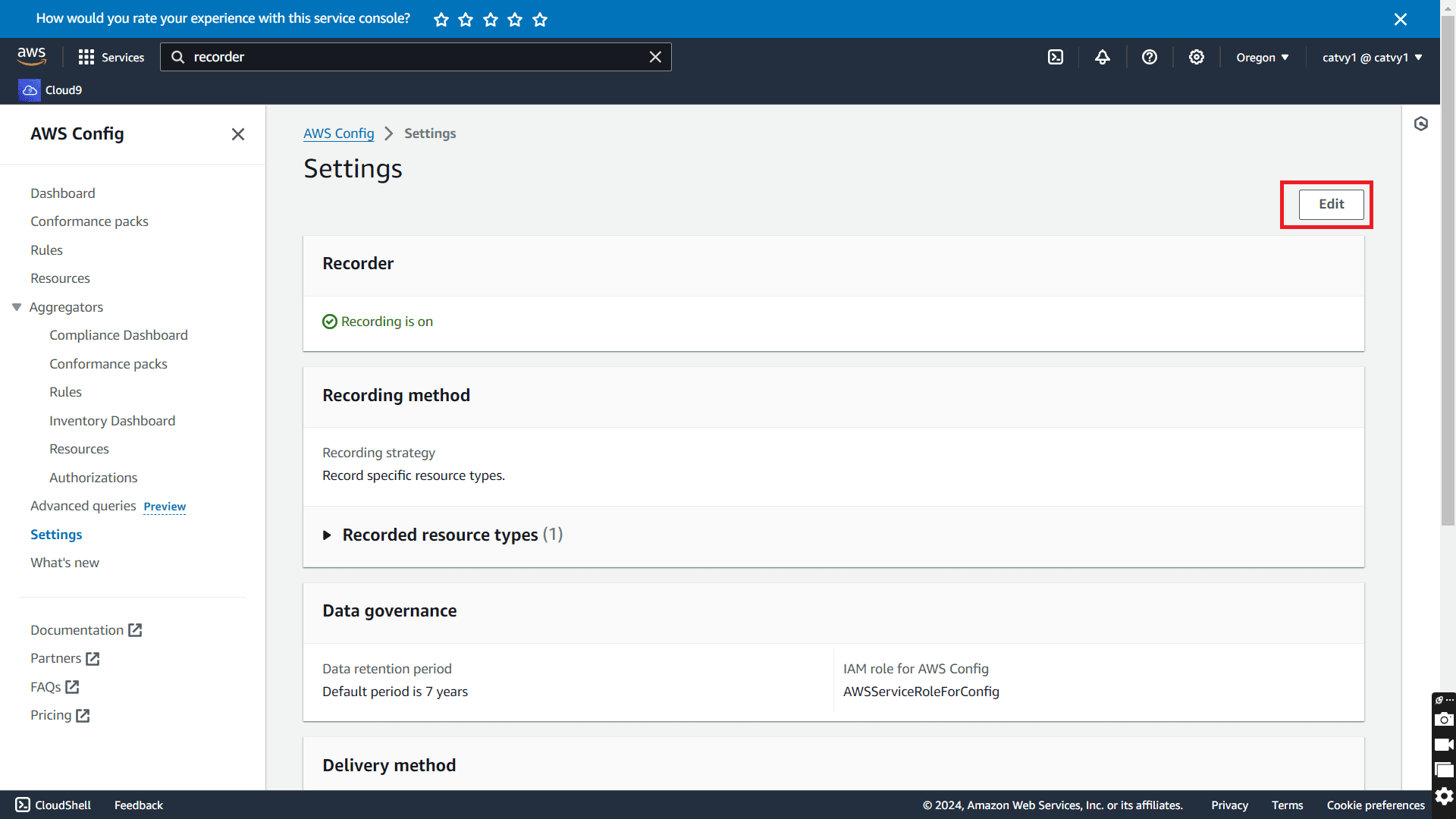Screen dimensions: 1456x819
Task: Open the info panel hexagon icon
Action: point(1421,124)
